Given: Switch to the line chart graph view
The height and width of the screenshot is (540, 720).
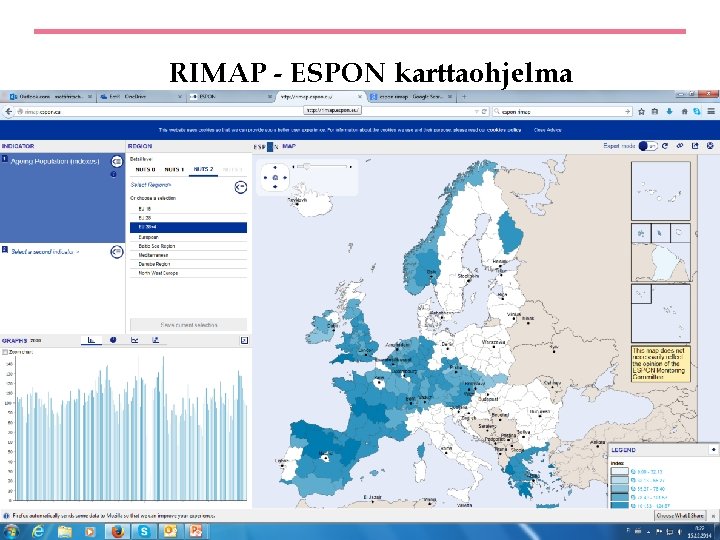Looking at the screenshot, I should tap(135, 340).
